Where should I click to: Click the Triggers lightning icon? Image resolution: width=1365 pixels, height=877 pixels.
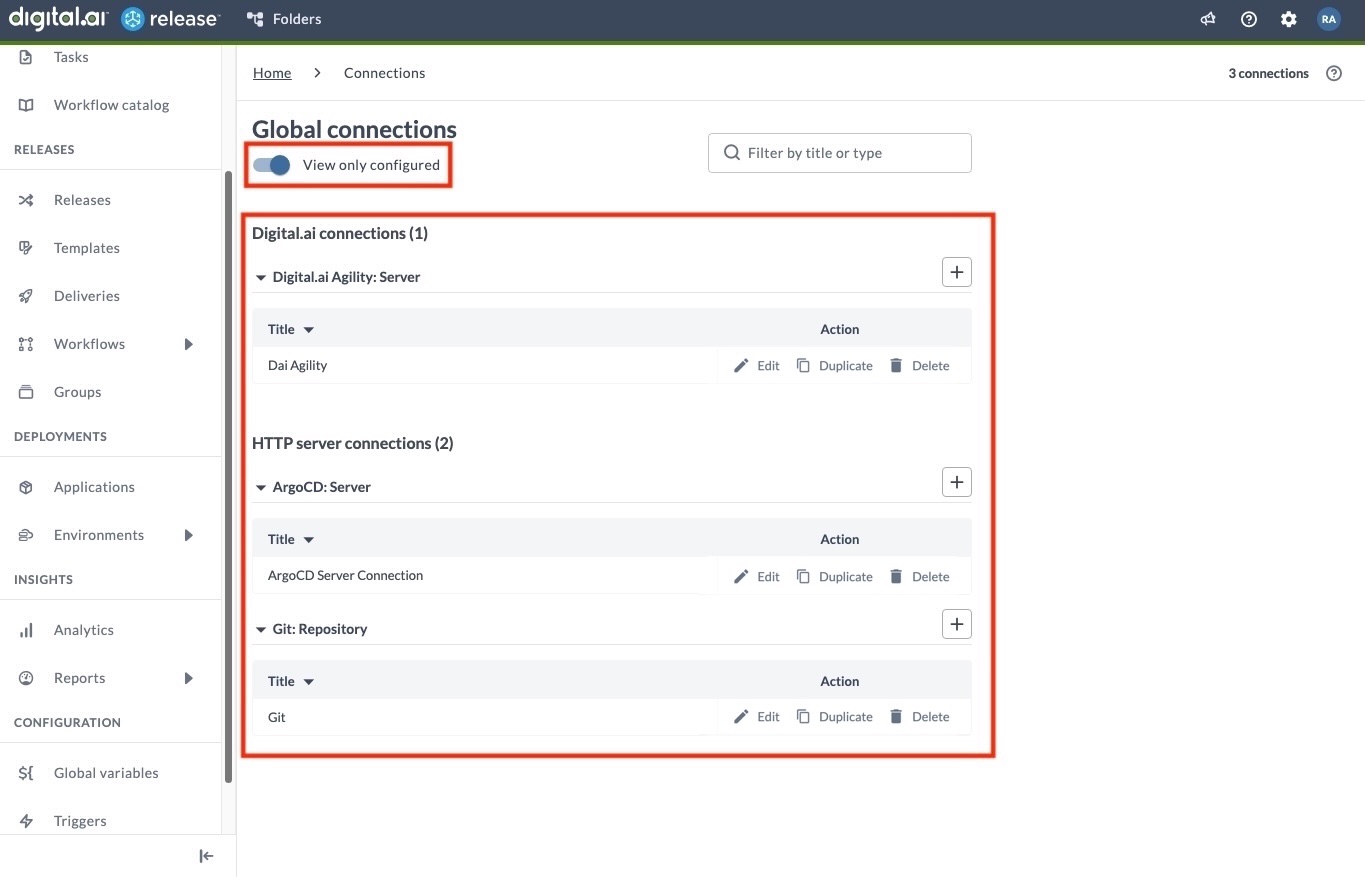[x=27, y=821]
